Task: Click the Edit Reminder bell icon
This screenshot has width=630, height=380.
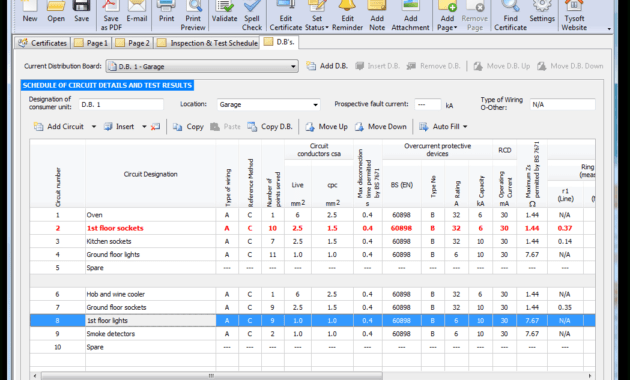Action: point(348,15)
